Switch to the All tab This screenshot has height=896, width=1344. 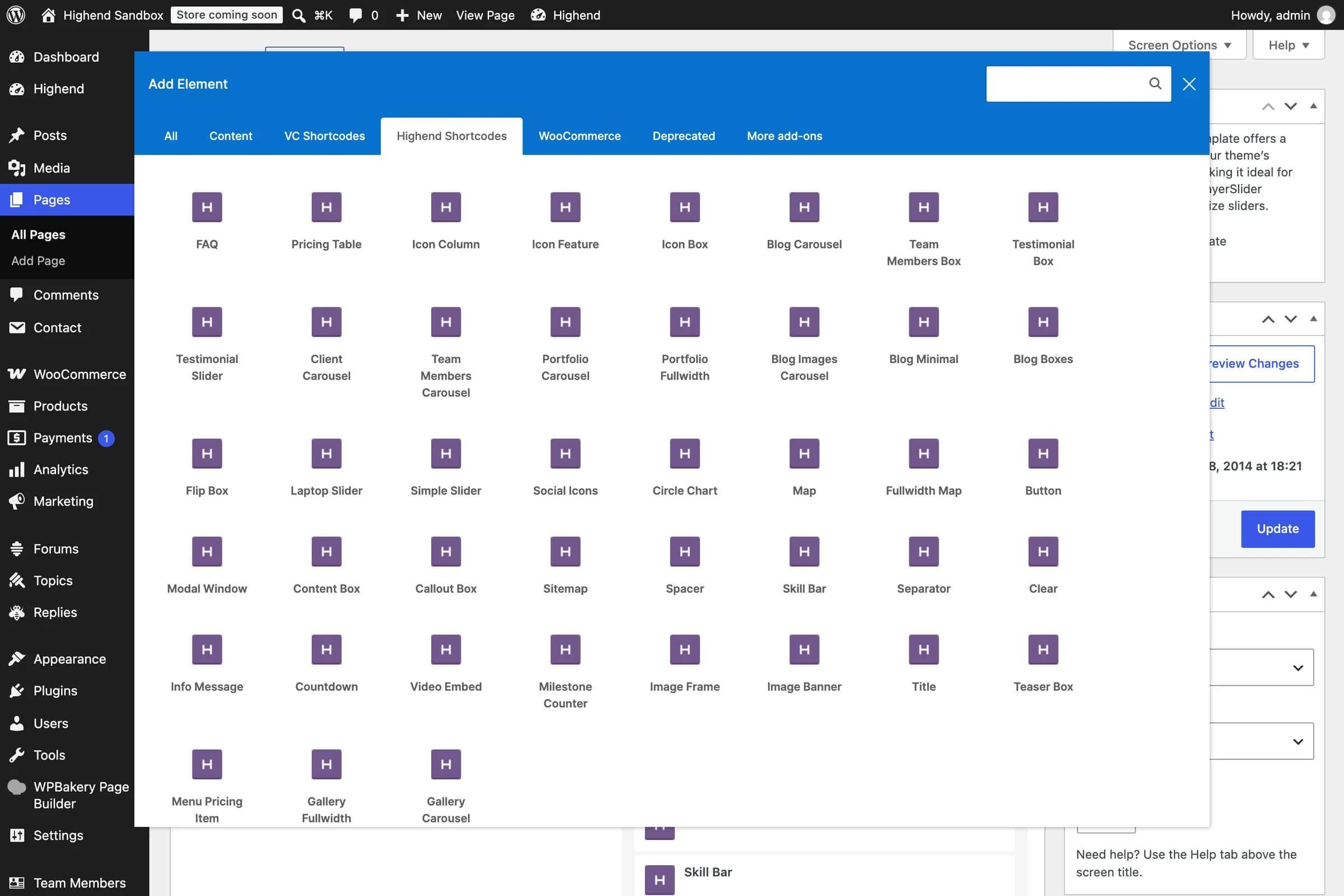[171, 136]
